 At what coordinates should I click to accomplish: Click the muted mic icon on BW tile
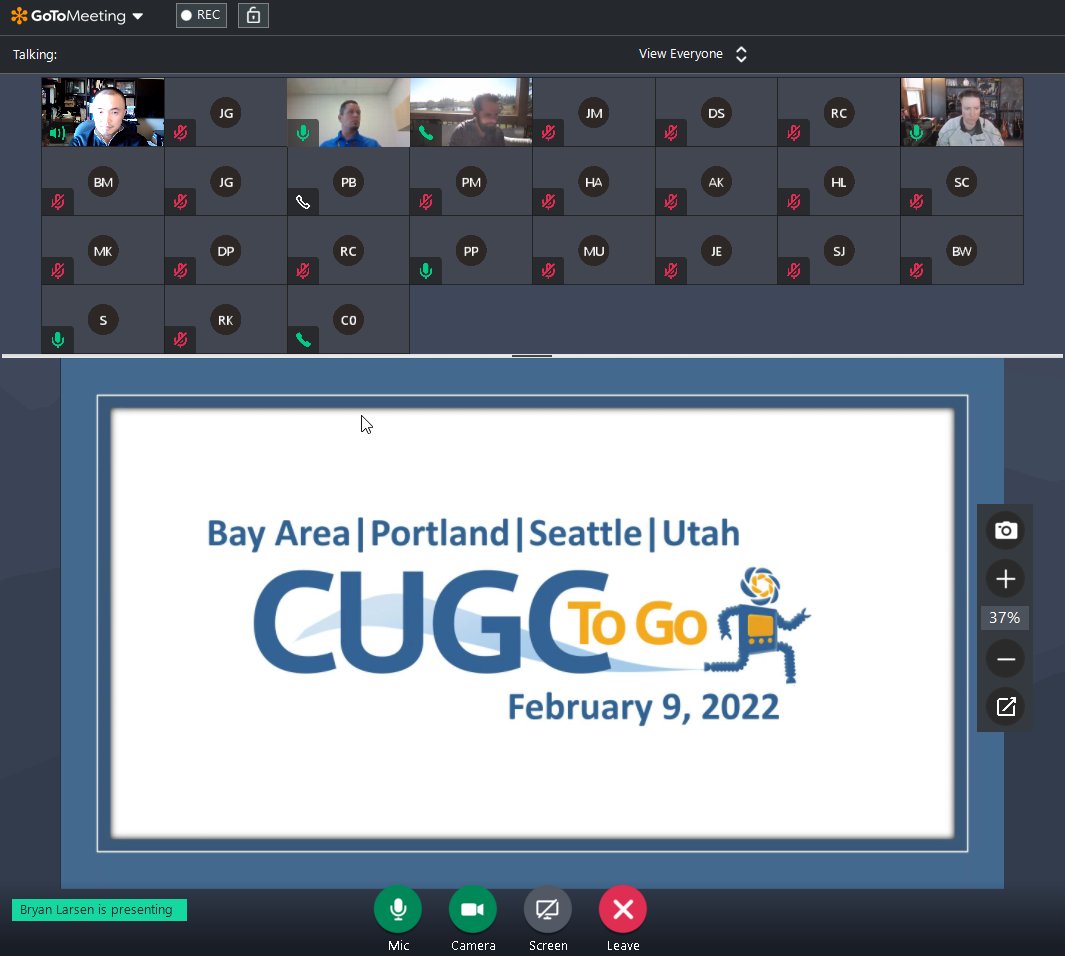916,271
